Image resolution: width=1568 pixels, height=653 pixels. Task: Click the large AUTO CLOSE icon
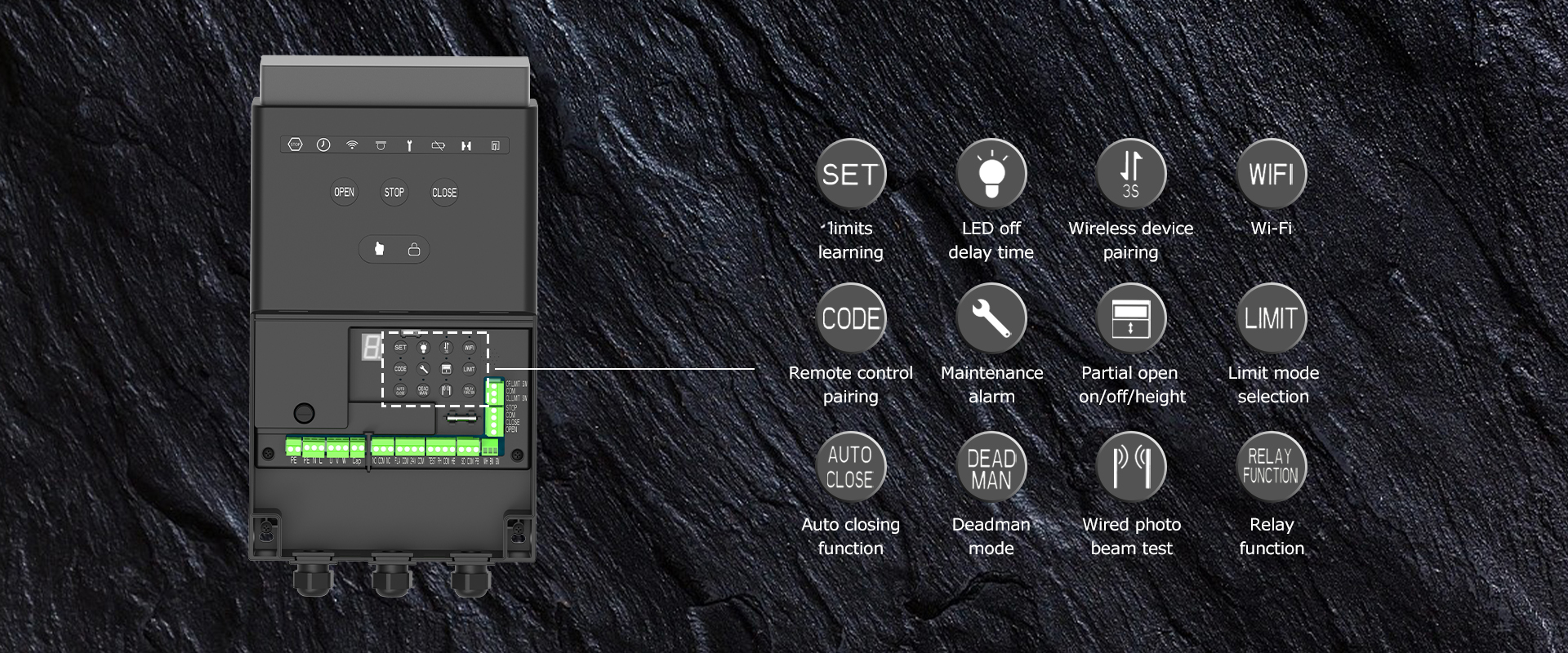pos(850,467)
